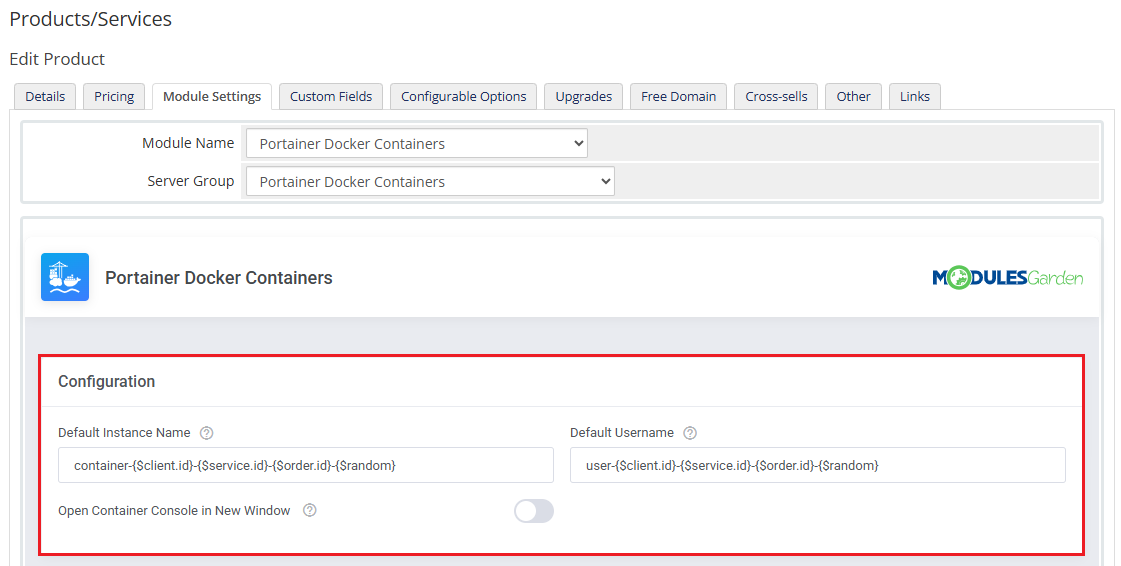Open the Free Domain tab
Screen dimensions: 1121x566
pos(678,96)
